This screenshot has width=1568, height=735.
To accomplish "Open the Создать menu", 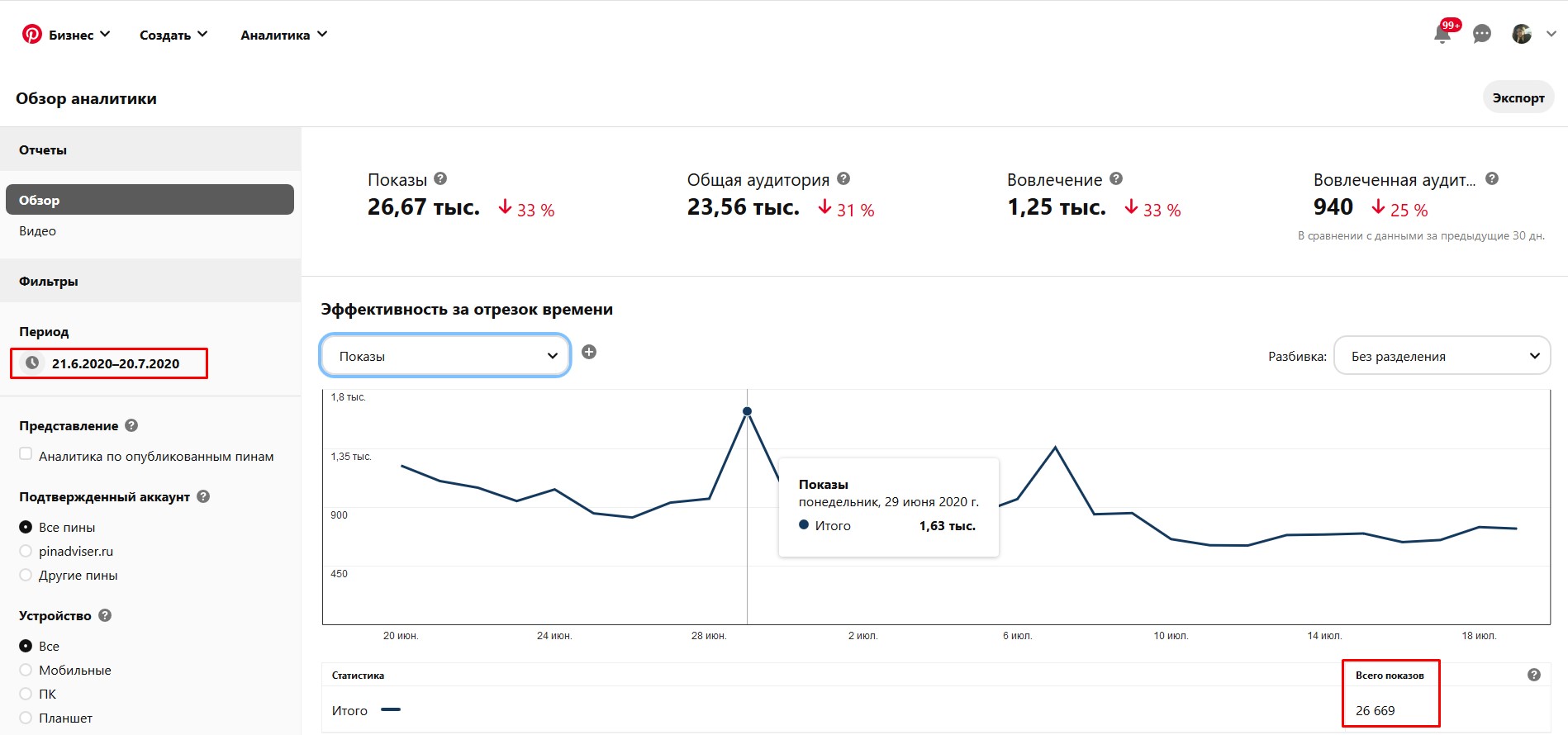I will [173, 35].
